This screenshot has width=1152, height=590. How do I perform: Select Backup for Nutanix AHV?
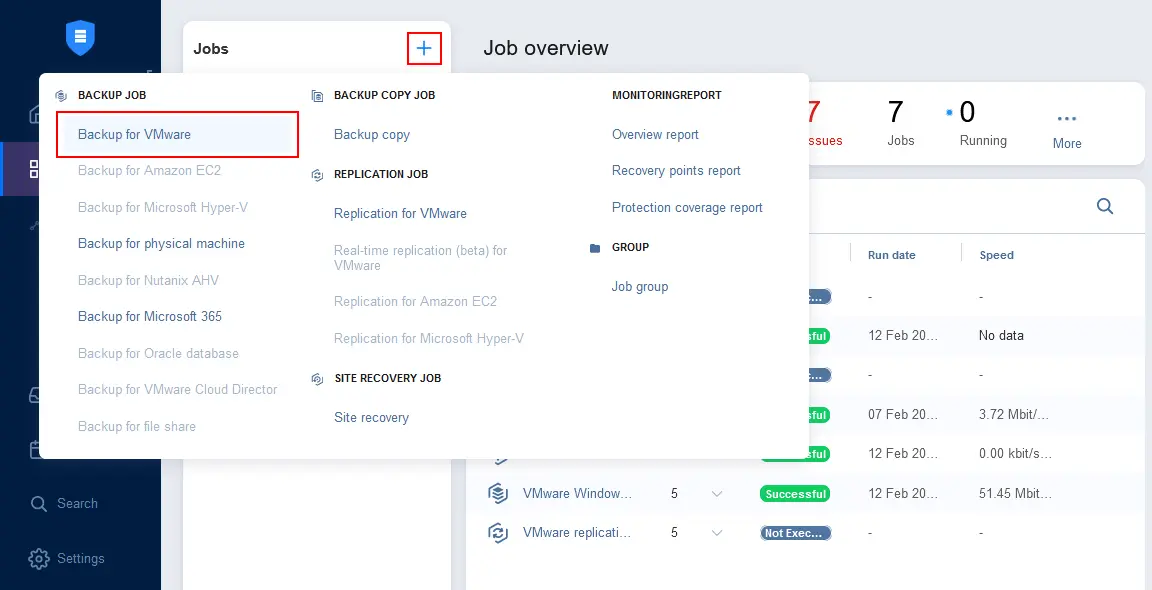point(148,280)
